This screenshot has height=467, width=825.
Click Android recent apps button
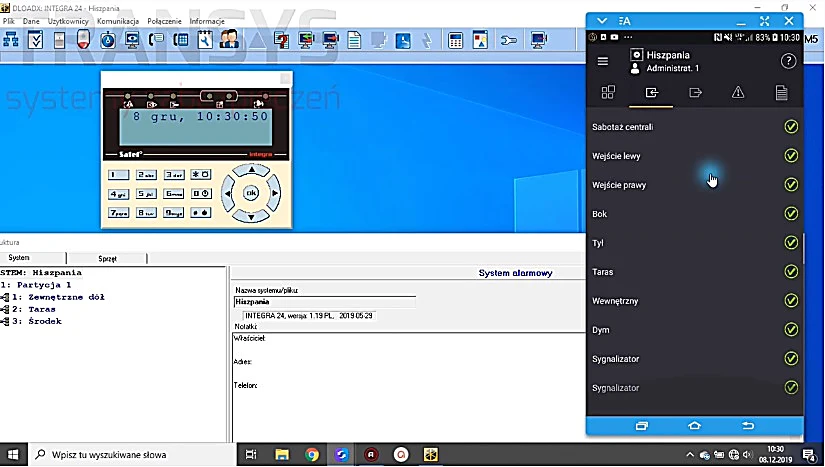(x=641, y=425)
